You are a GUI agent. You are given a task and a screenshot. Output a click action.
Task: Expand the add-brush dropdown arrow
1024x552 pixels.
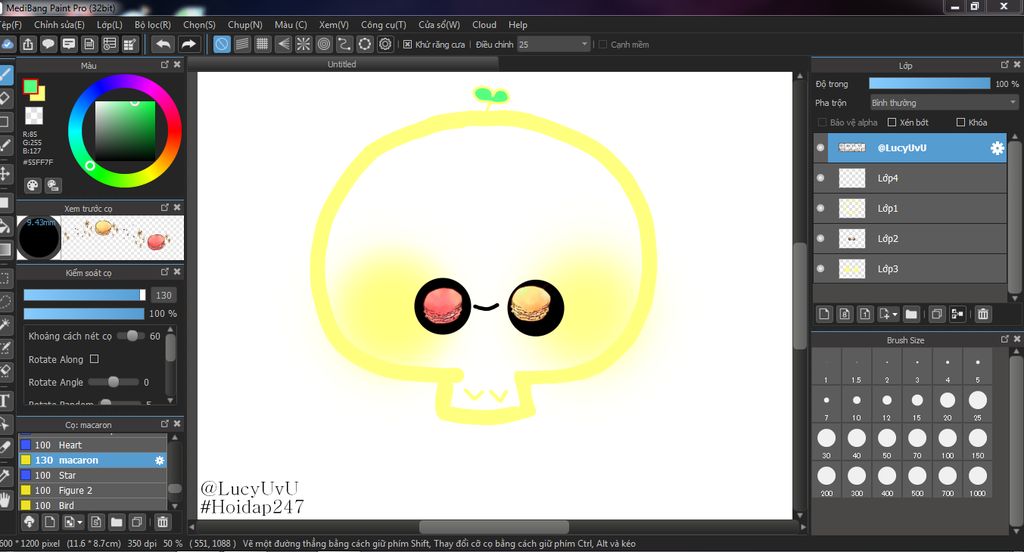coord(80,522)
